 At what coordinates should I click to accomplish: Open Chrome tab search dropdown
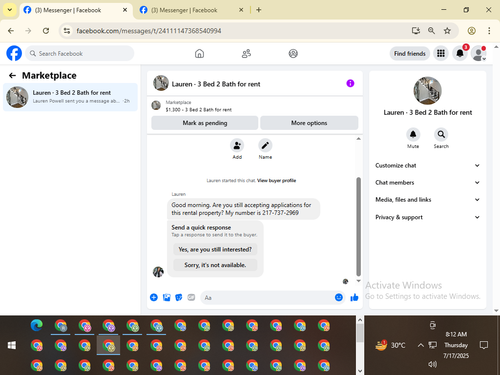point(10,10)
